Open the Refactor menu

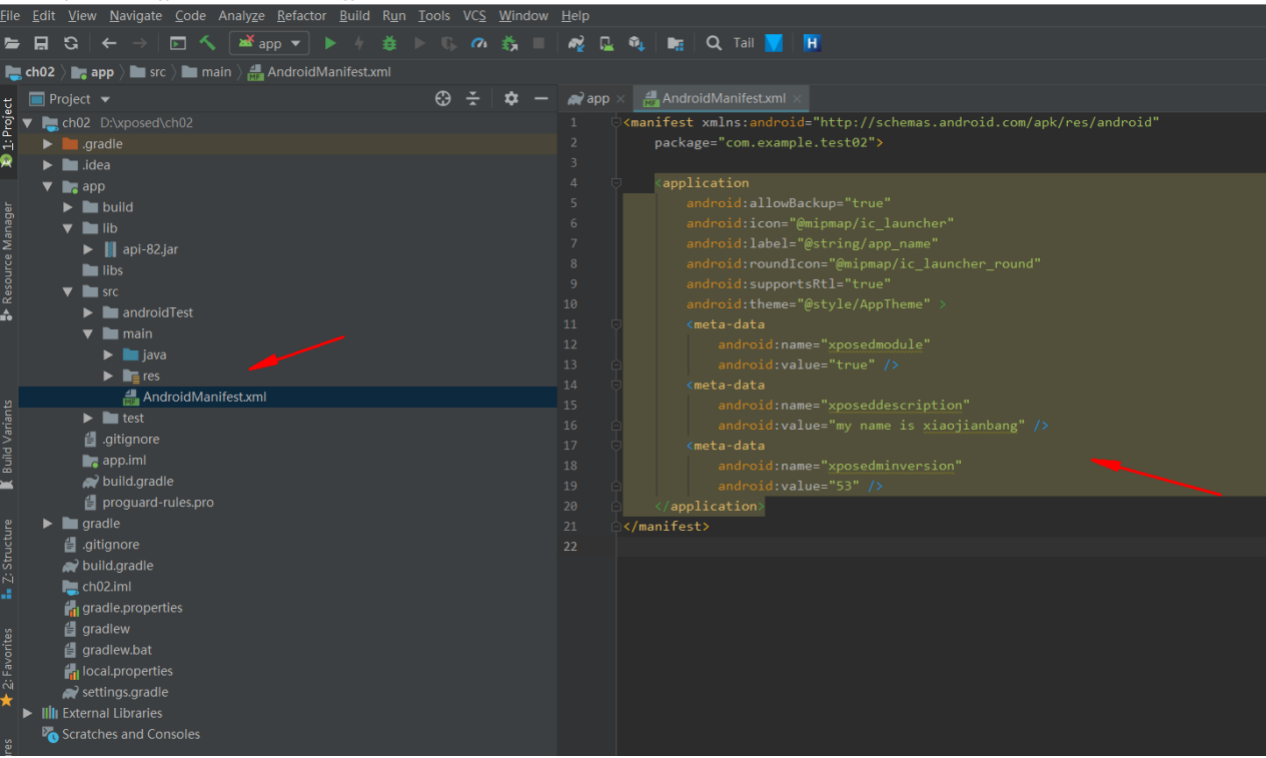[x=302, y=15]
